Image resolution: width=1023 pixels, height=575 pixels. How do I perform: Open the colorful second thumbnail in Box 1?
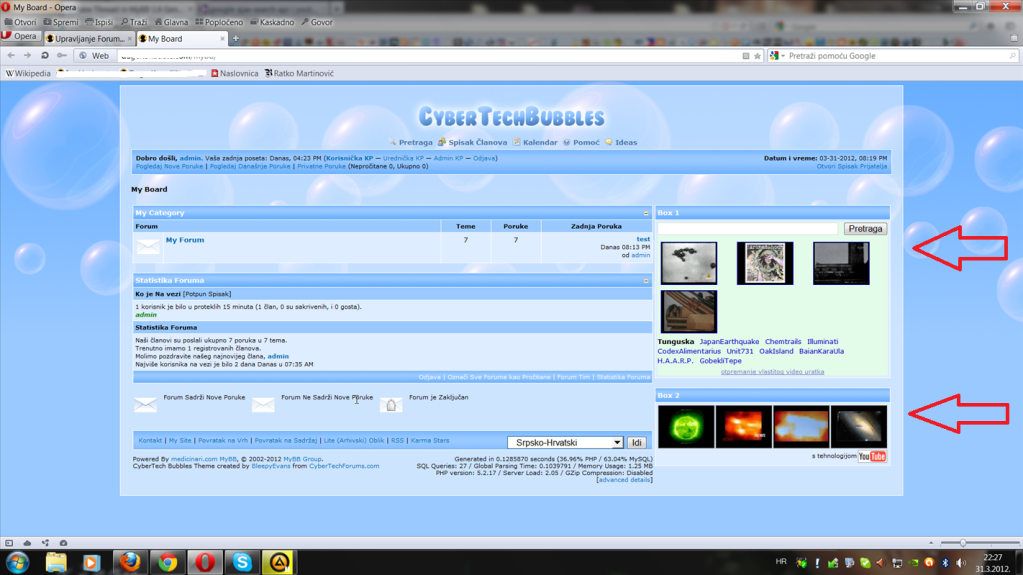[x=765, y=263]
